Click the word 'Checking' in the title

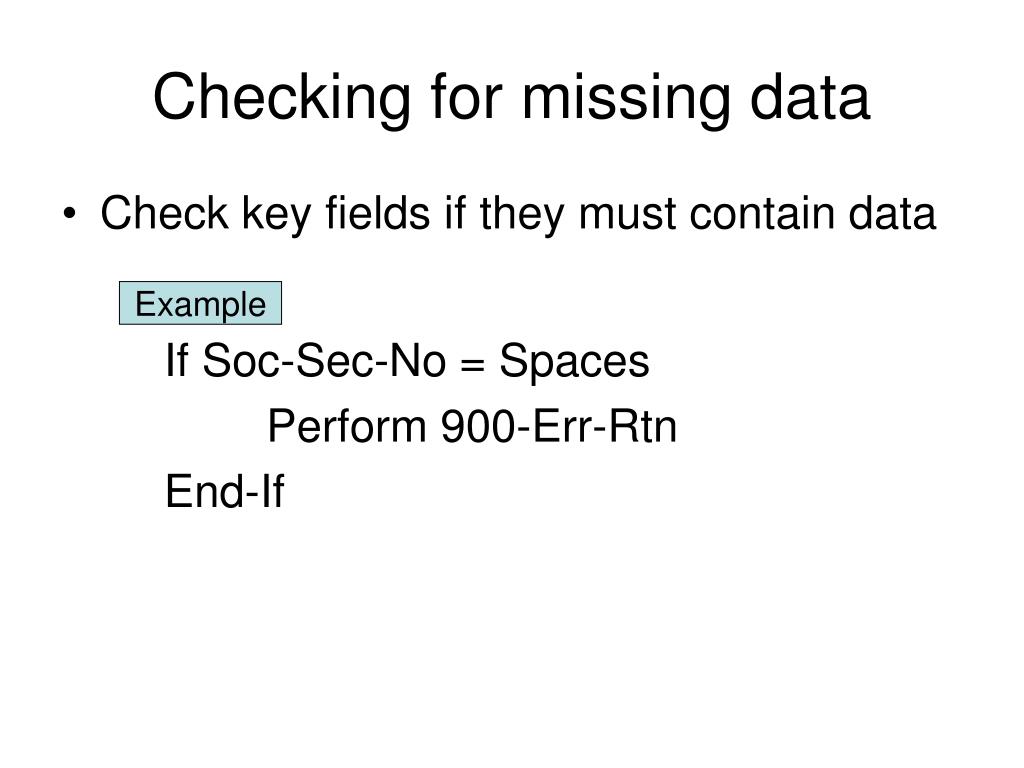pyautogui.click(x=282, y=99)
